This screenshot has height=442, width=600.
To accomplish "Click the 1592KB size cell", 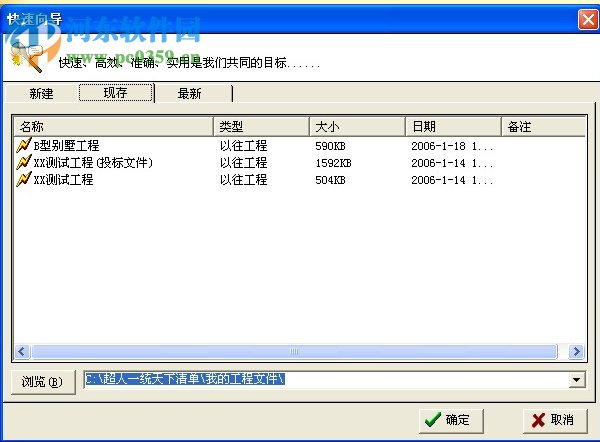I will (333, 163).
